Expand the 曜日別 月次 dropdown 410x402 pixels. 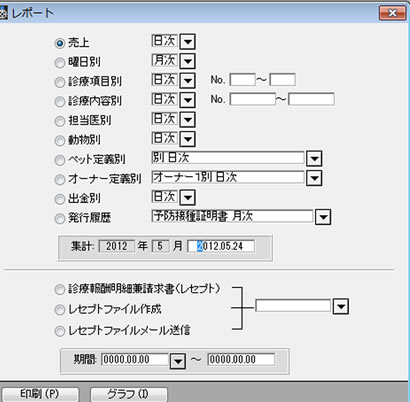pyautogui.click(x=187, y=61)
